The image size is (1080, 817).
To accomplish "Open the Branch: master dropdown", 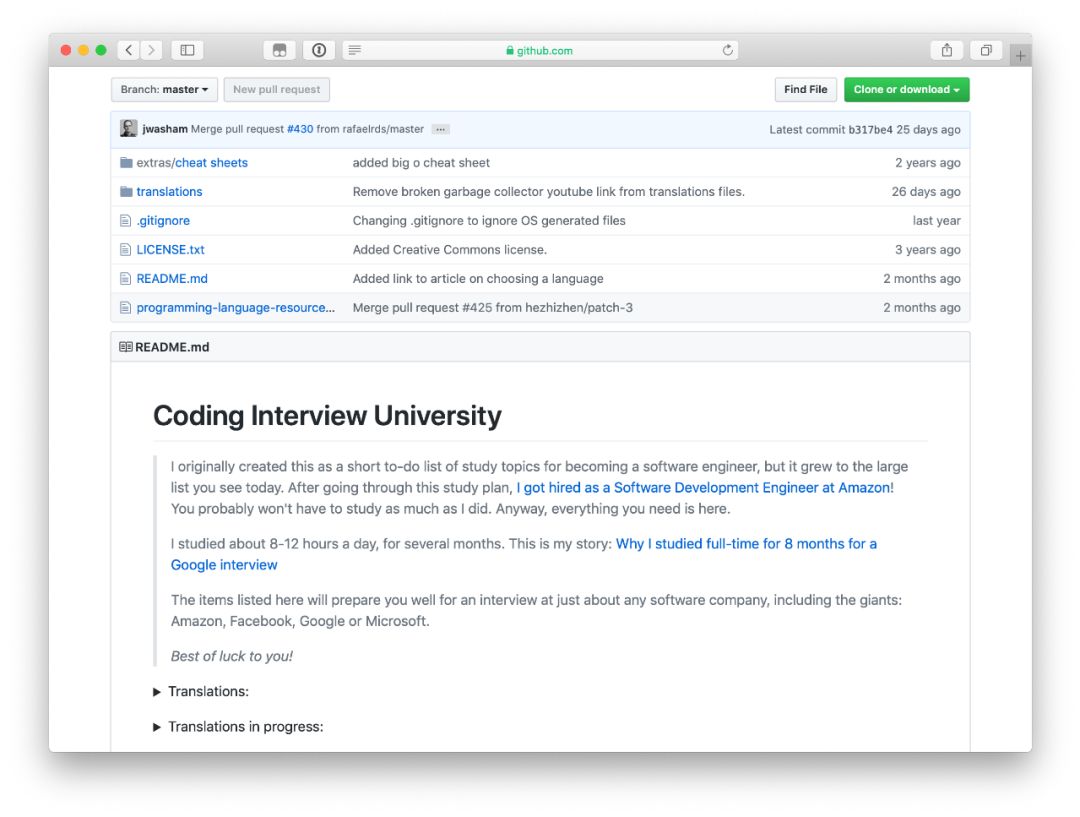I will pyautogui.click(x=164, y=90).
